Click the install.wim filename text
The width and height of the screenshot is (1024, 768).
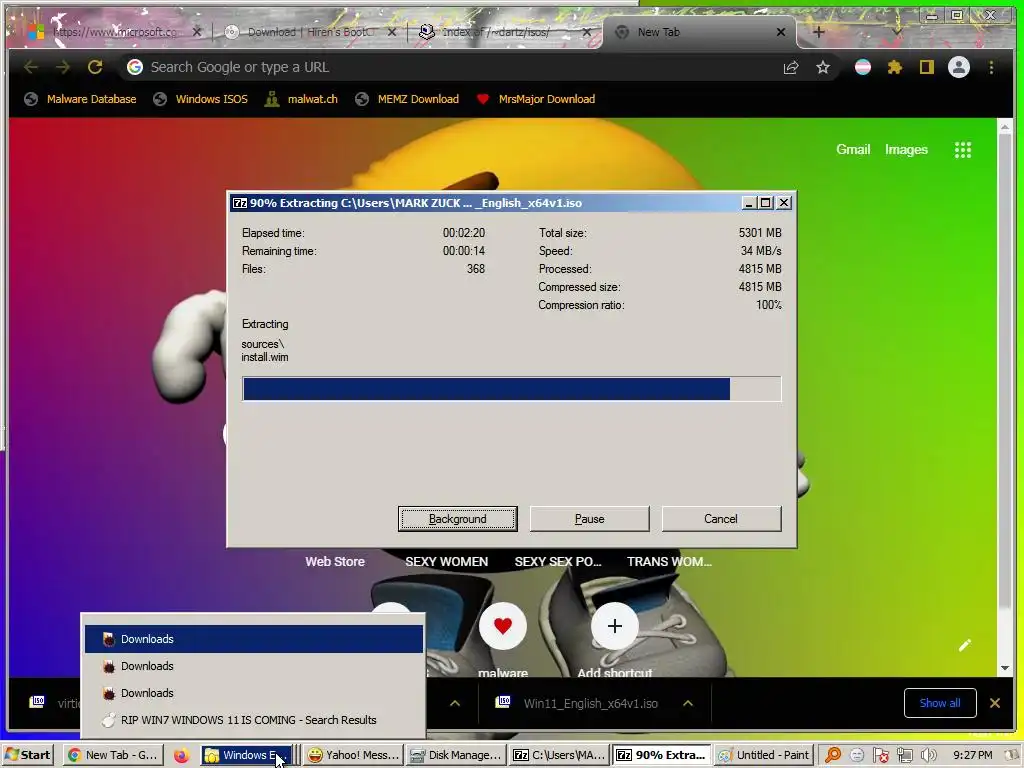point(264,357)
